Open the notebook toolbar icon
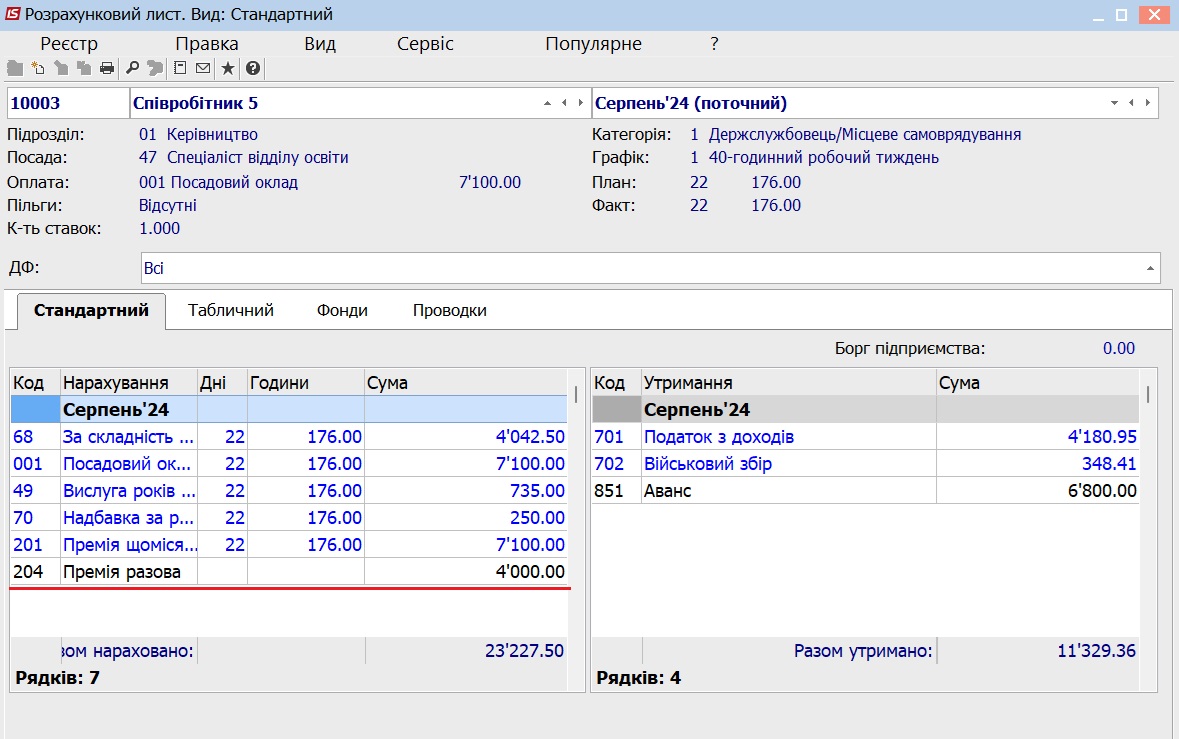The width and height of the screenshot is (1179, 739). (180, 68)
